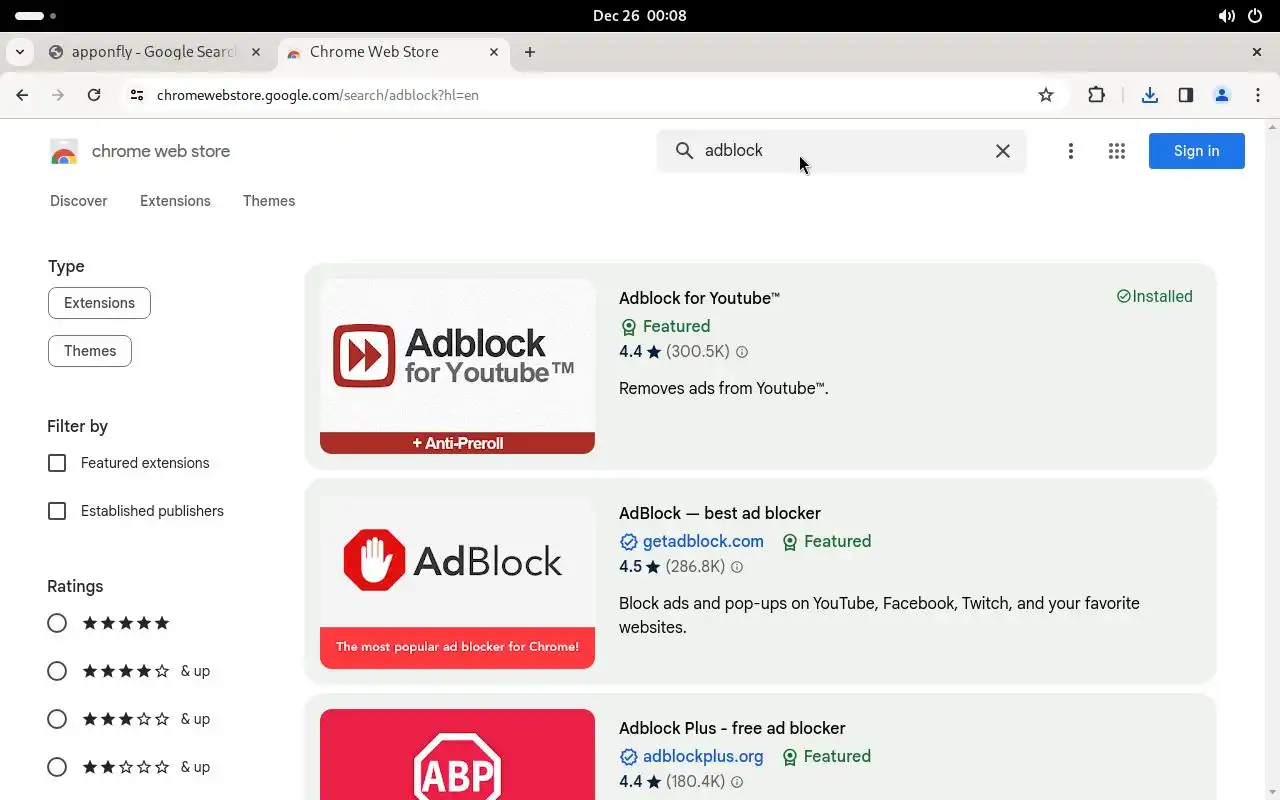Filter by Themes type chip
Image resolution: width=1280 pixels, height=800 pixels.
(x=90, y=351)
